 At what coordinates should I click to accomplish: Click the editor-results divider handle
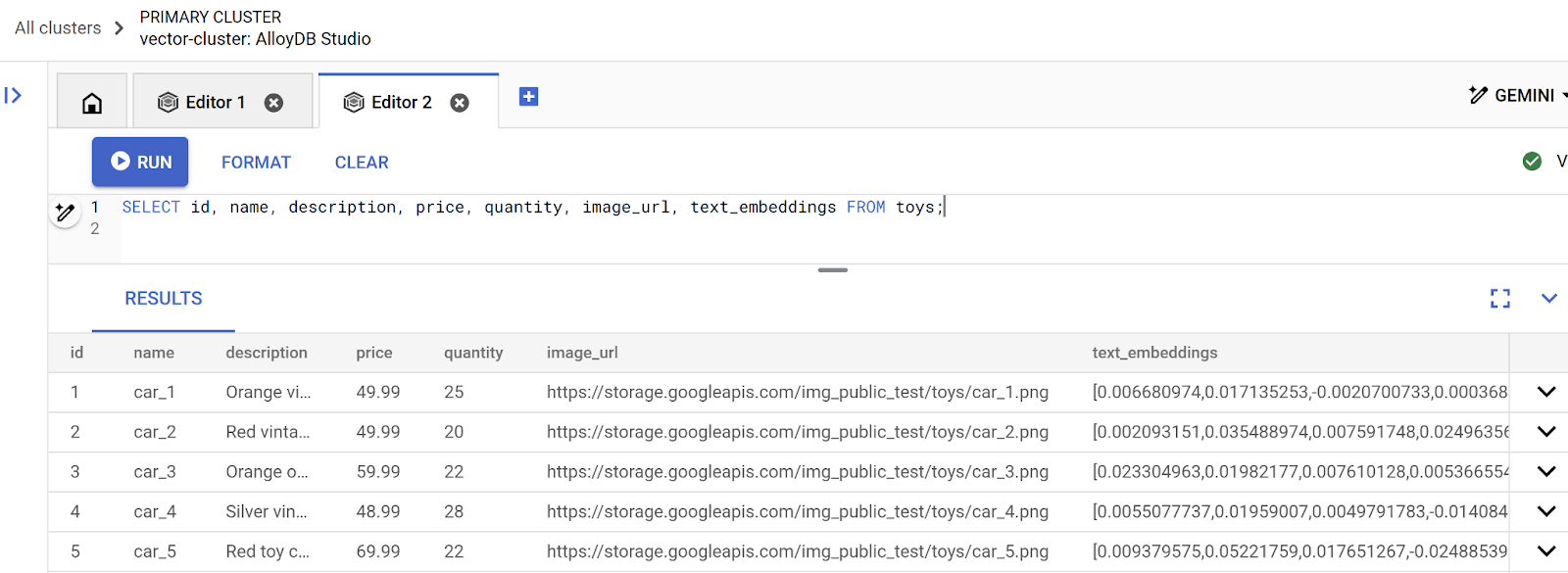coord(832,270)
